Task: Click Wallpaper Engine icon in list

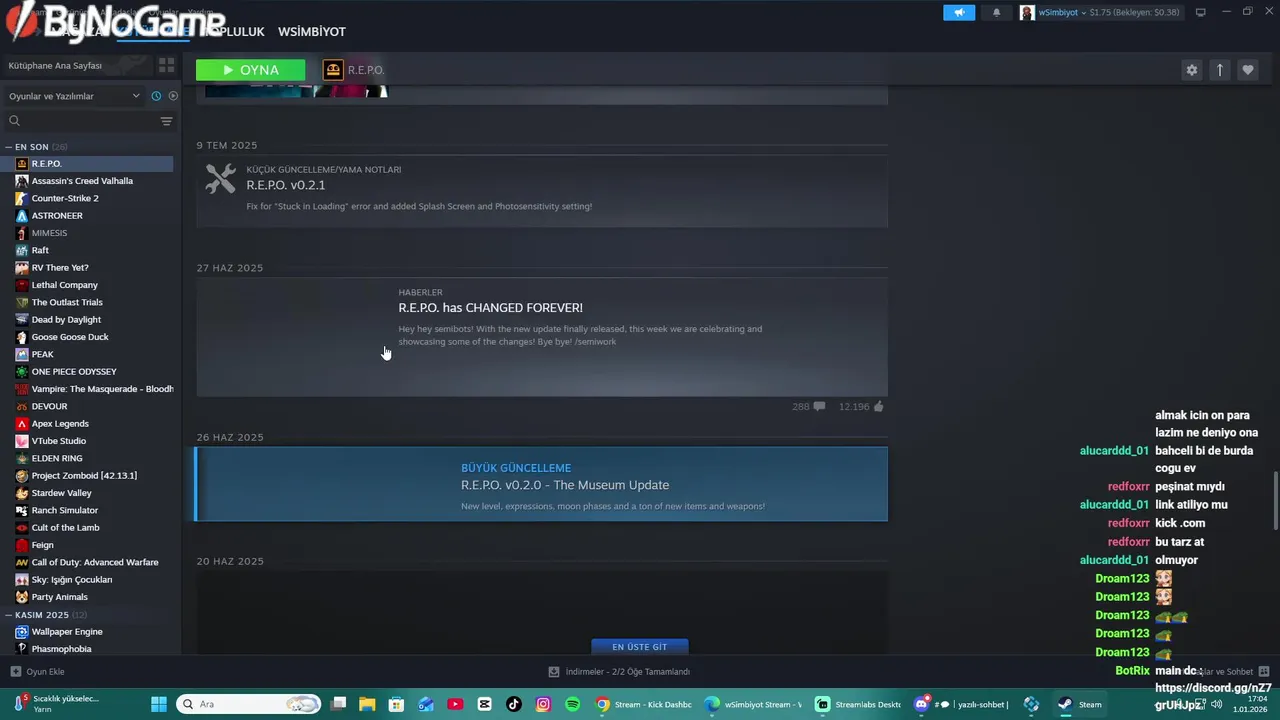Action: (x=22, y=632)
